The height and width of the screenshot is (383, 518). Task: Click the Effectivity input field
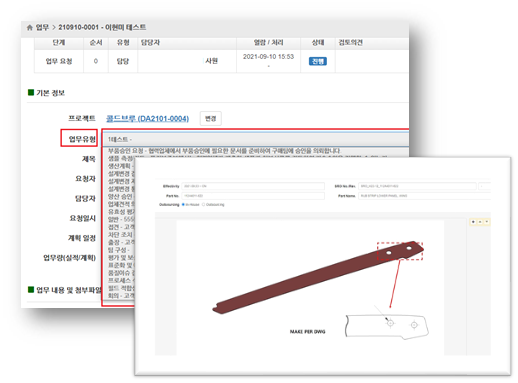coord(253,186)
